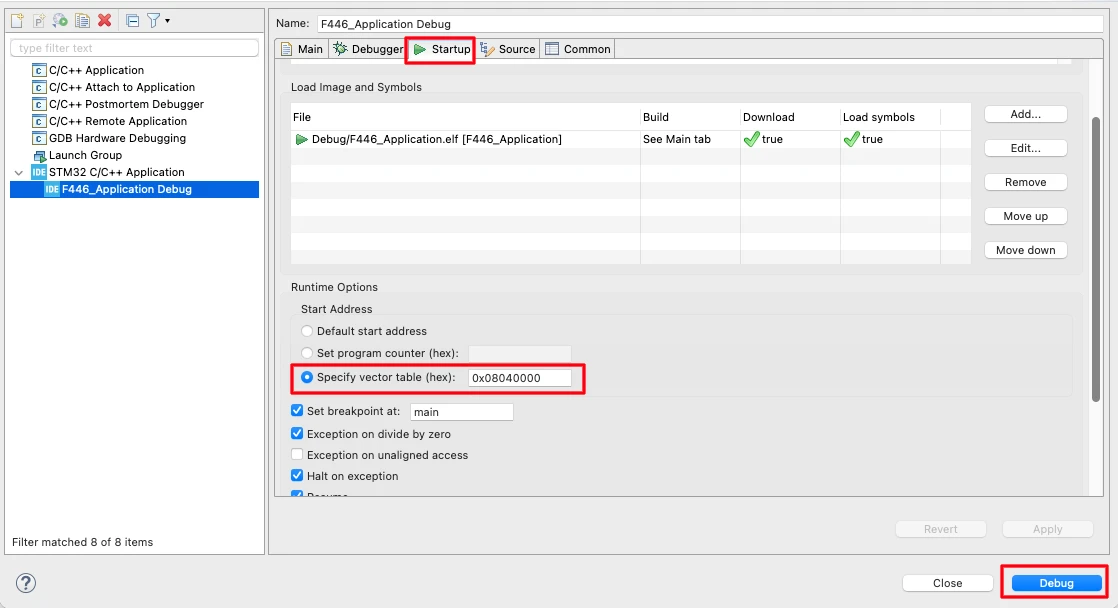Click the export launch configurations icon
Image resolution: width=1118 pixels, height=608 pixels.
coord(60,20)
